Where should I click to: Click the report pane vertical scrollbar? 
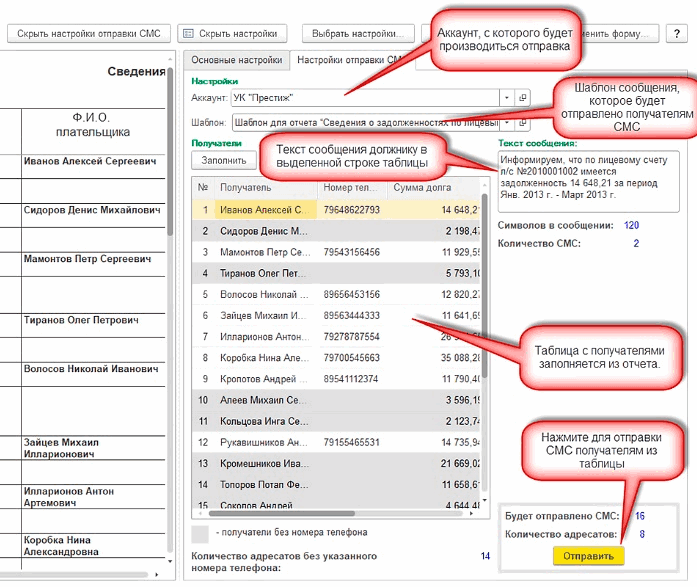(x=170, y=151)
